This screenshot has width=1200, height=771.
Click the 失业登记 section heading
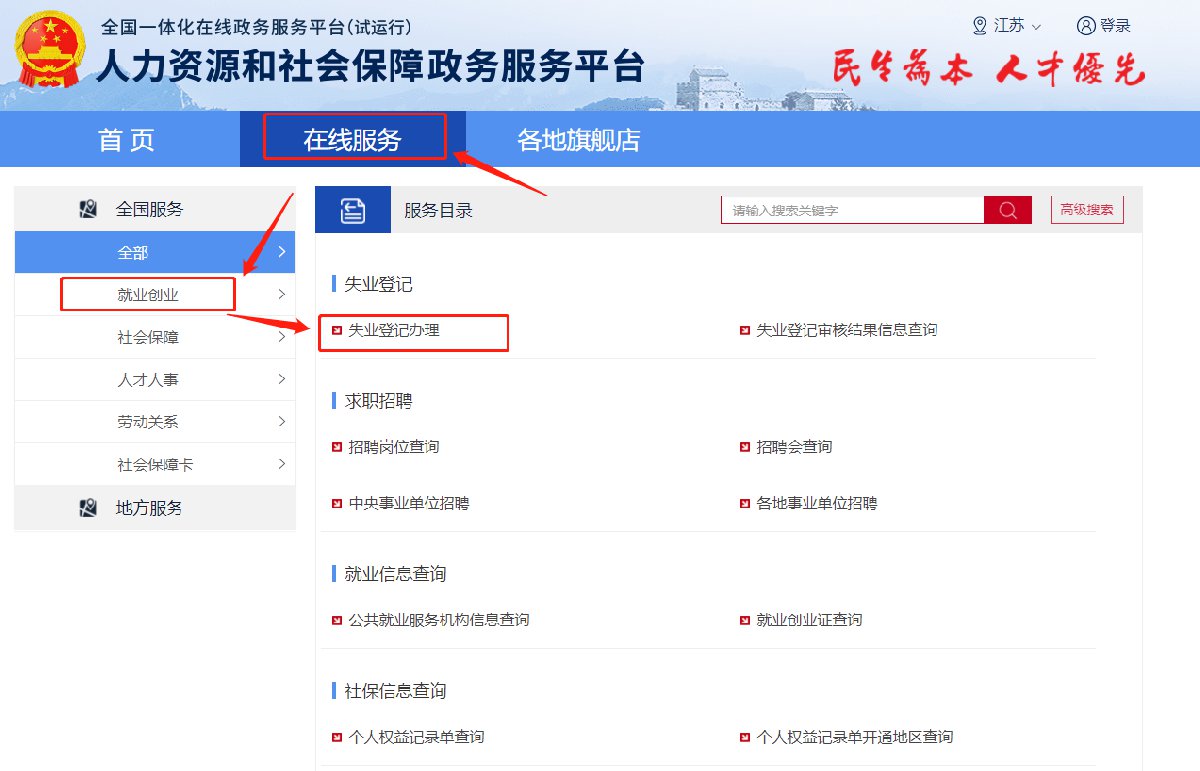pyautogui.click(x=378, y=285)
